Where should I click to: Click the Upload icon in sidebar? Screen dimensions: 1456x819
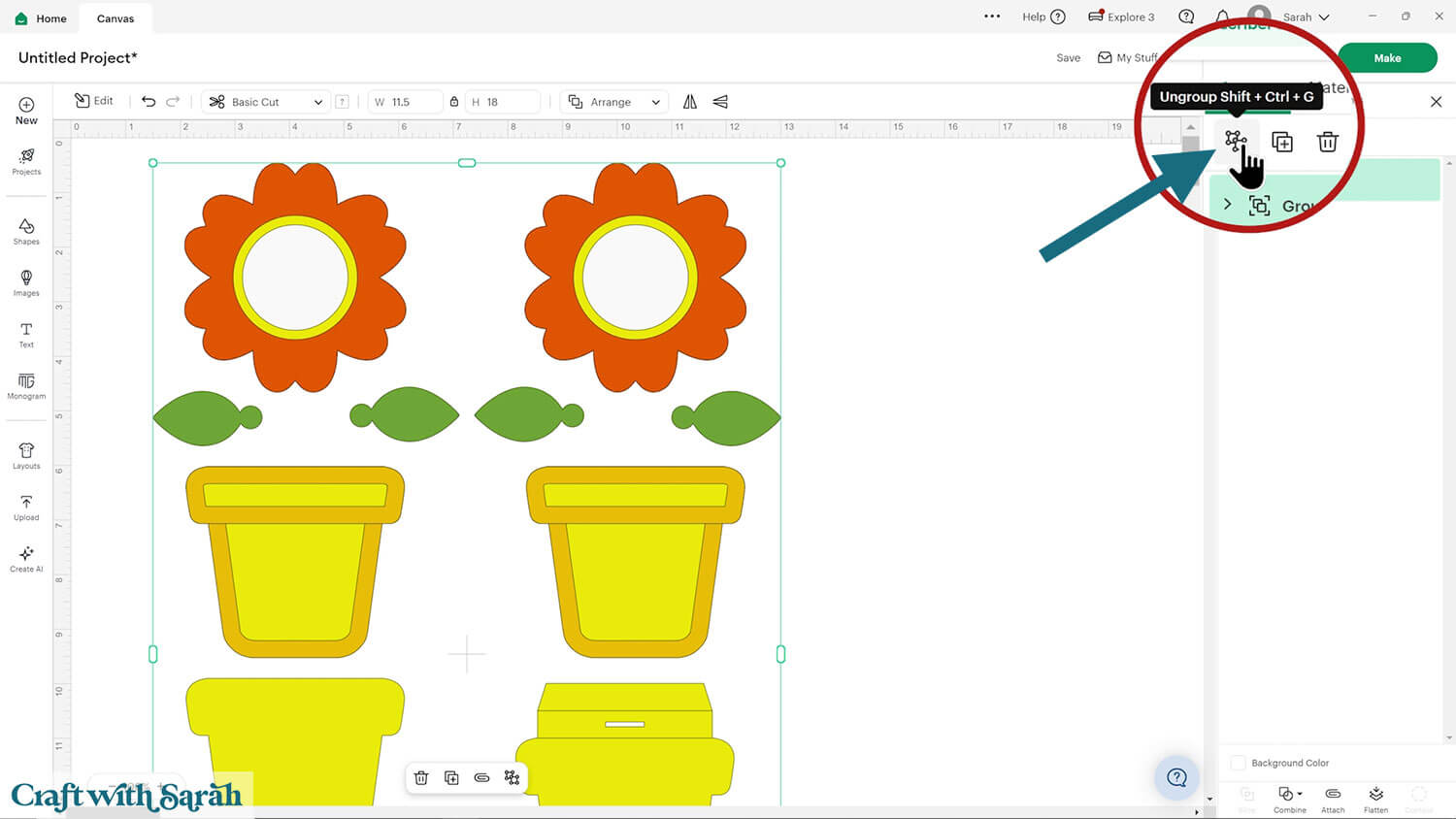click(26, 507)
